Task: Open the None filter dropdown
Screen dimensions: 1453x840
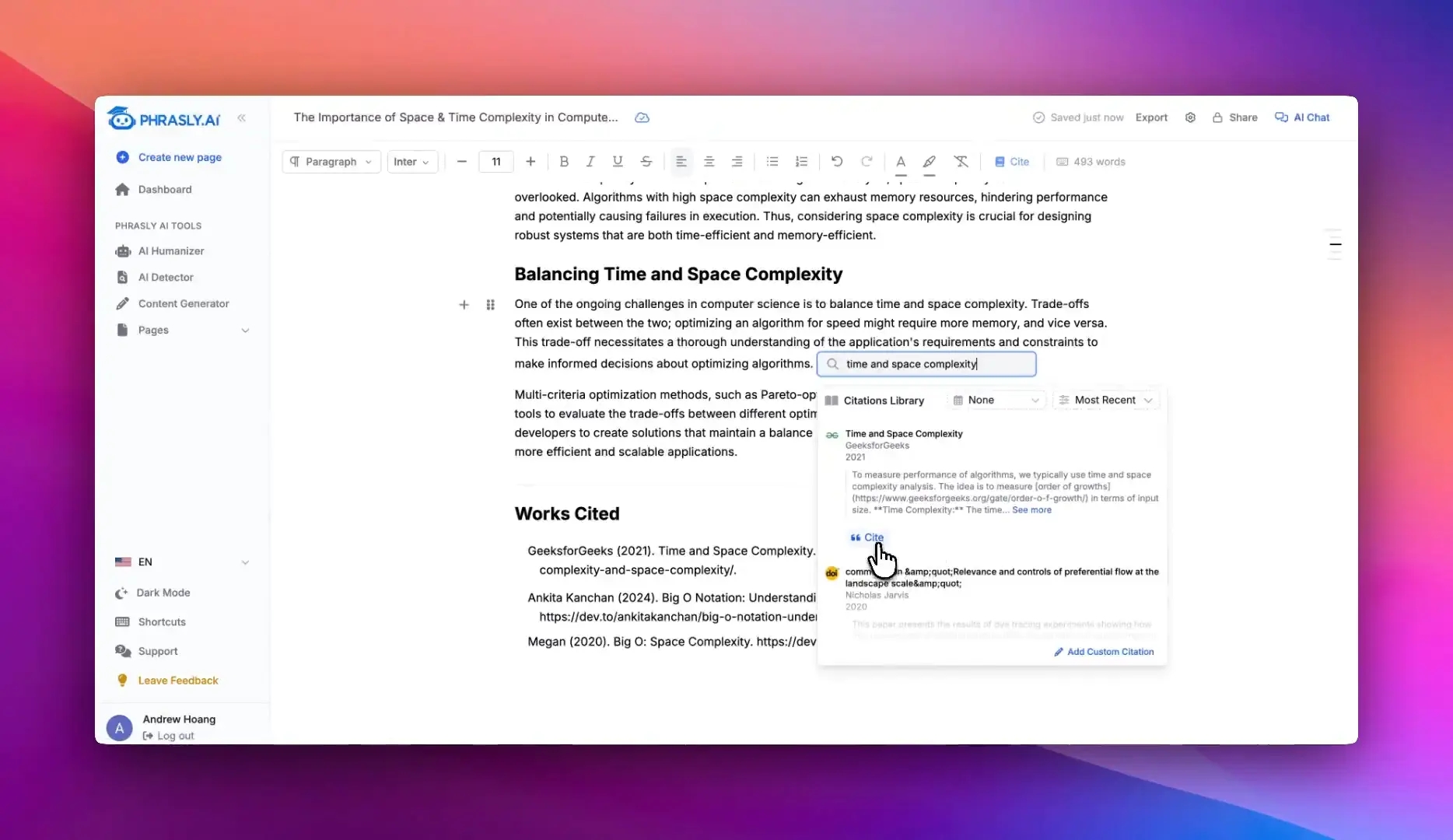Action: point(996,401)
